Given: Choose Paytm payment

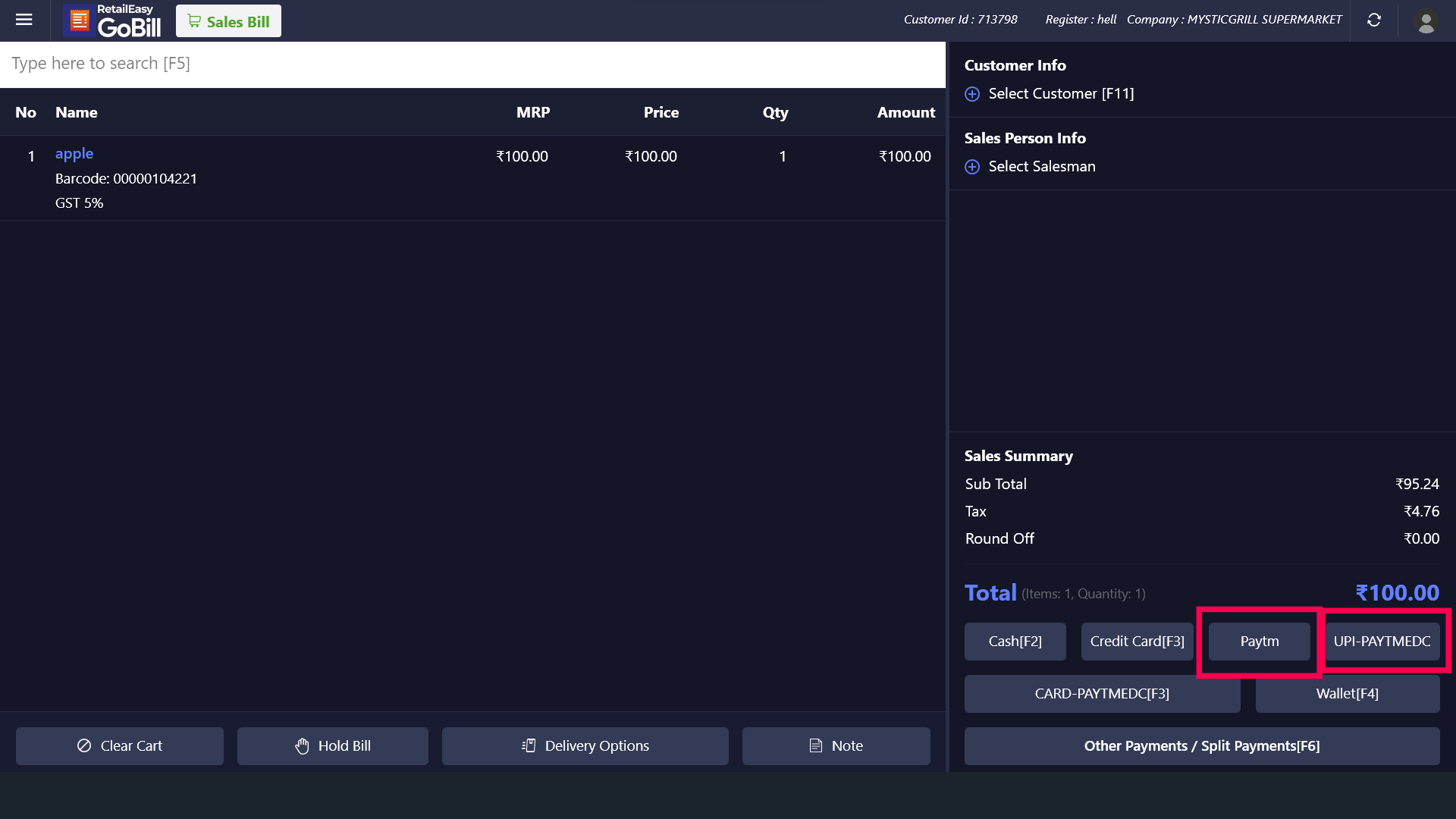Looking at the screenshot, I should 1259,642.
